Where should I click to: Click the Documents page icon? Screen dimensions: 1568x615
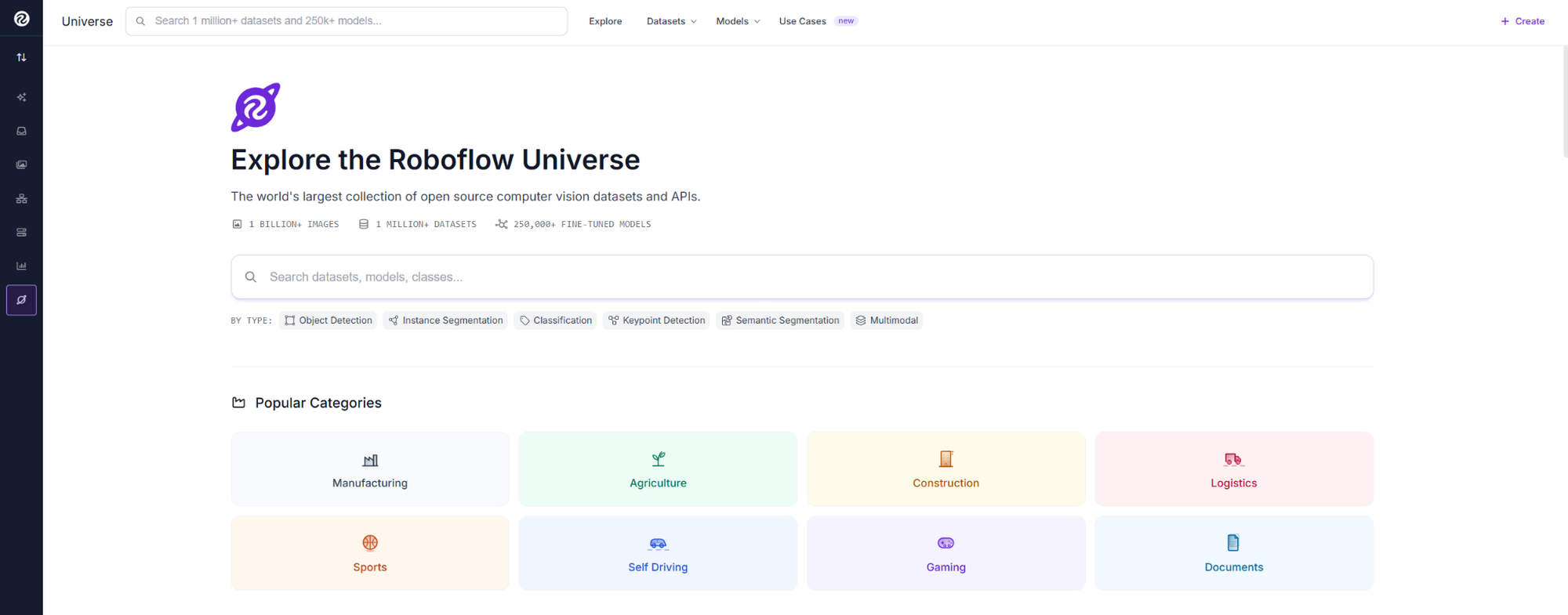coord(1234,542)
